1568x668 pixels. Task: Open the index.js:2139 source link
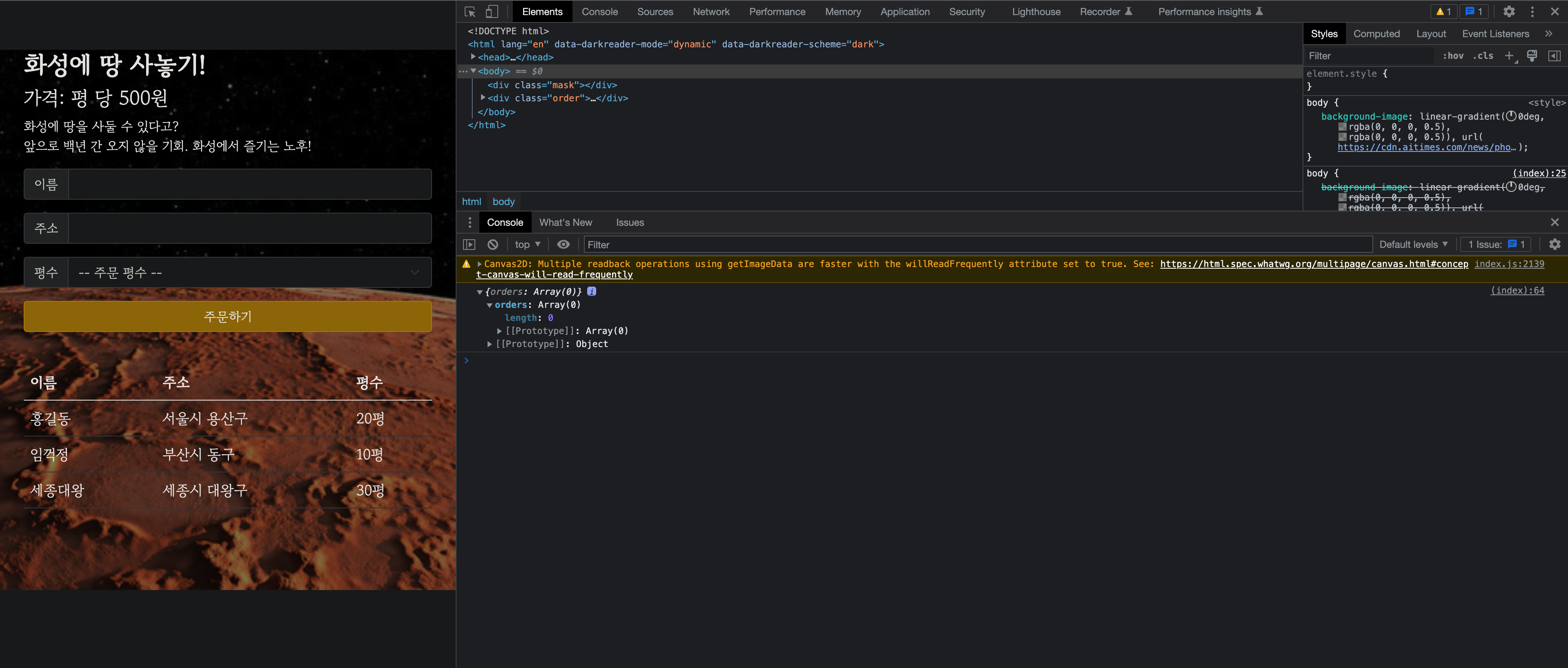coord(1509,264)
